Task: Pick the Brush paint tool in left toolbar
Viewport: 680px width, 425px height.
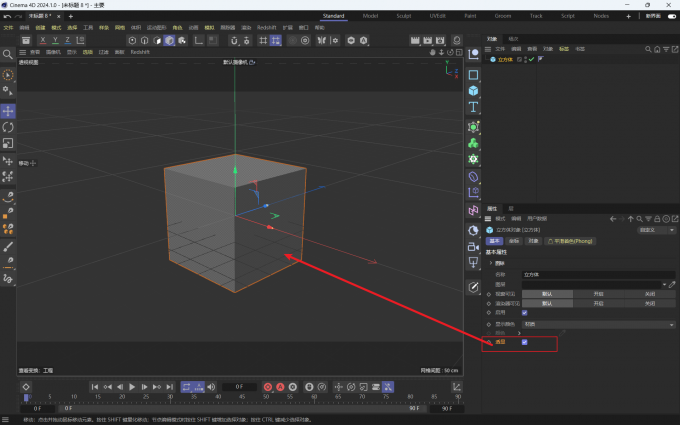Action: [8, 247]
